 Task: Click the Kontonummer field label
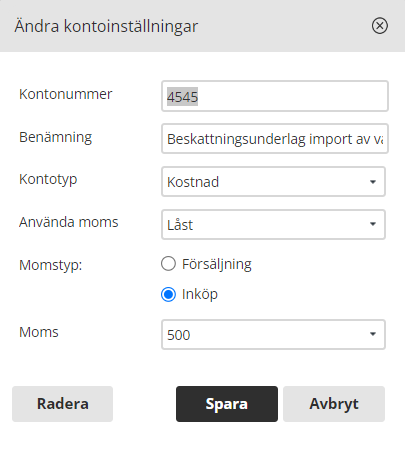coord(66,94)
